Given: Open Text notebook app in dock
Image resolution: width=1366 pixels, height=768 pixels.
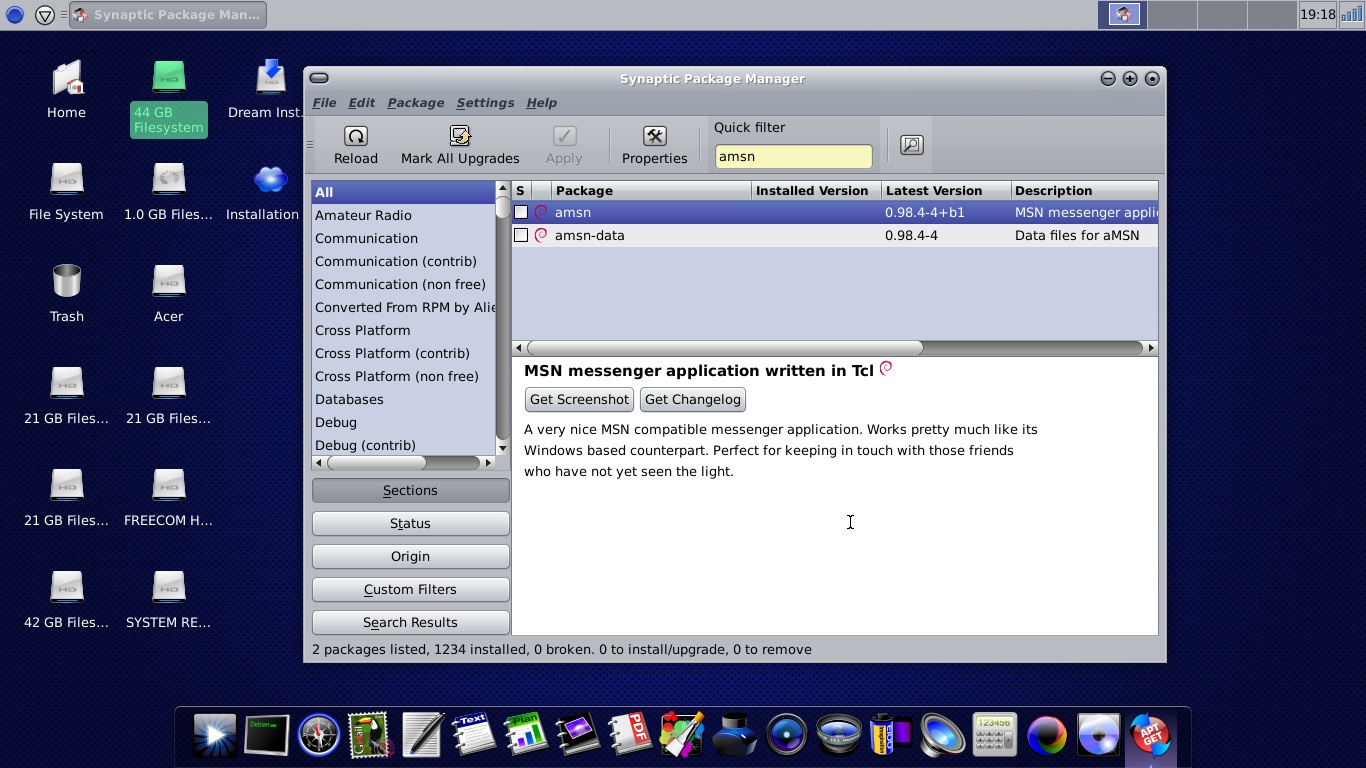Looking at the screenshot, I should (473, 736).
